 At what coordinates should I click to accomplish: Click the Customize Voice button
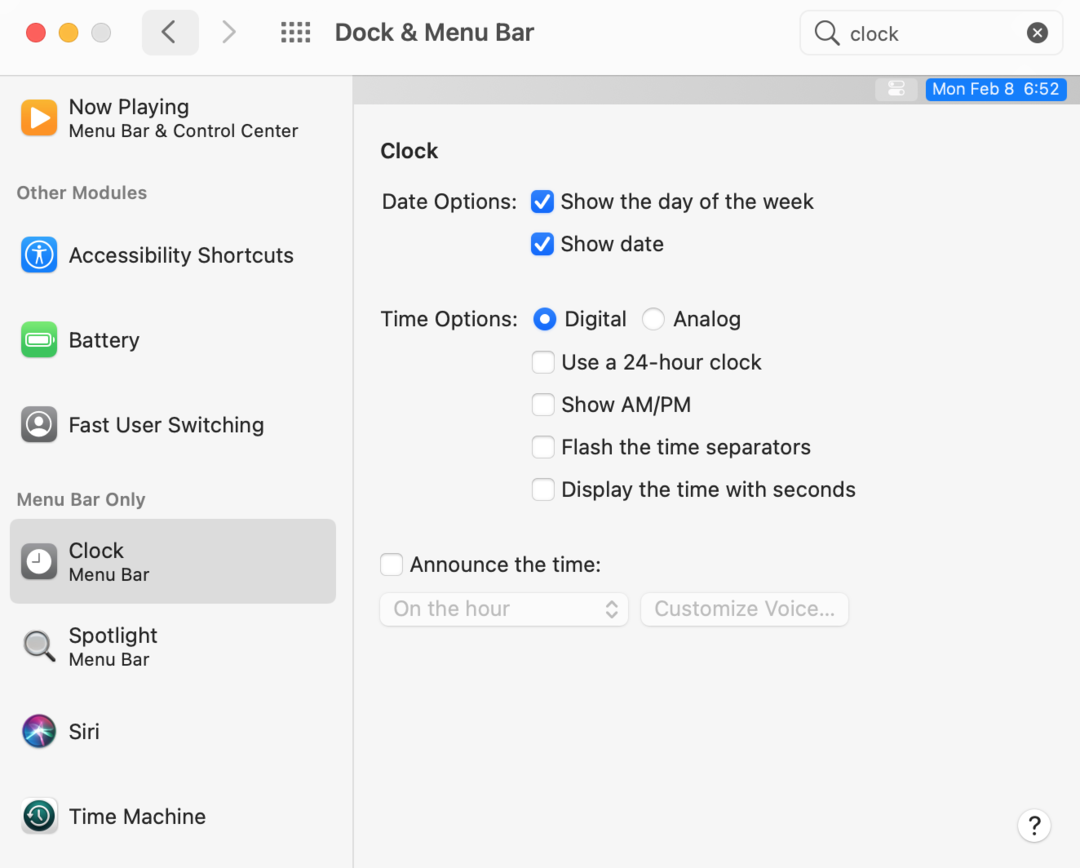pyautogui.click(x=745, y=609)
